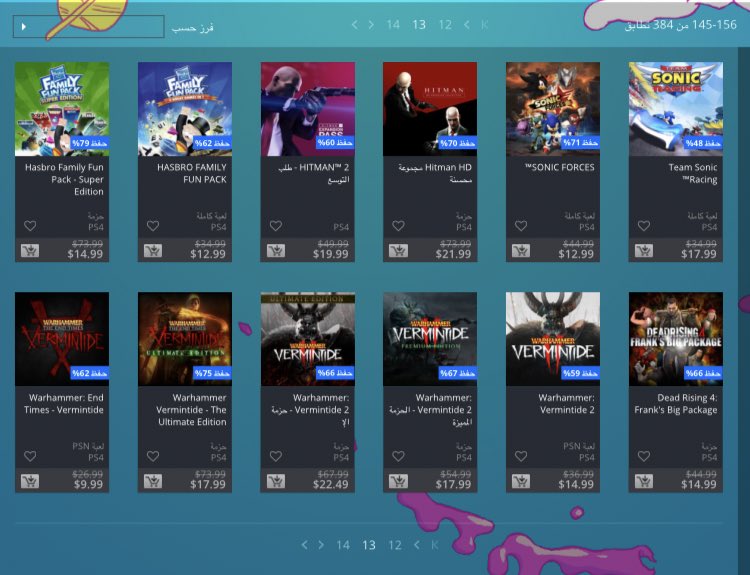The image size is (750, 575).
Task: Open the Hitman HD red cover image
Action: 430,109
